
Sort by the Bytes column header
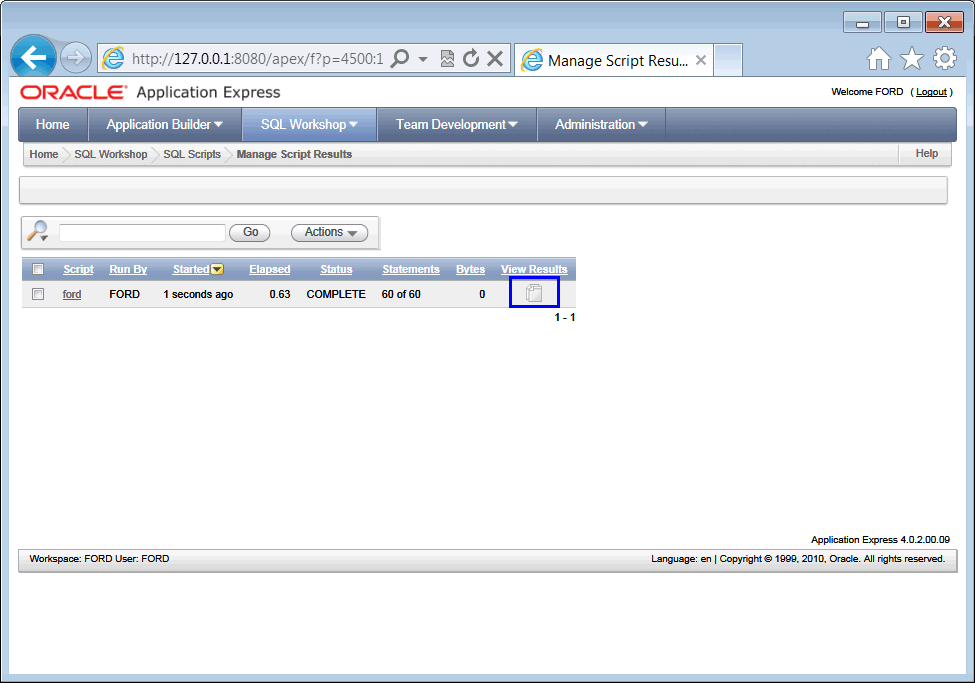pyautogui.click(x=471, y=269)
